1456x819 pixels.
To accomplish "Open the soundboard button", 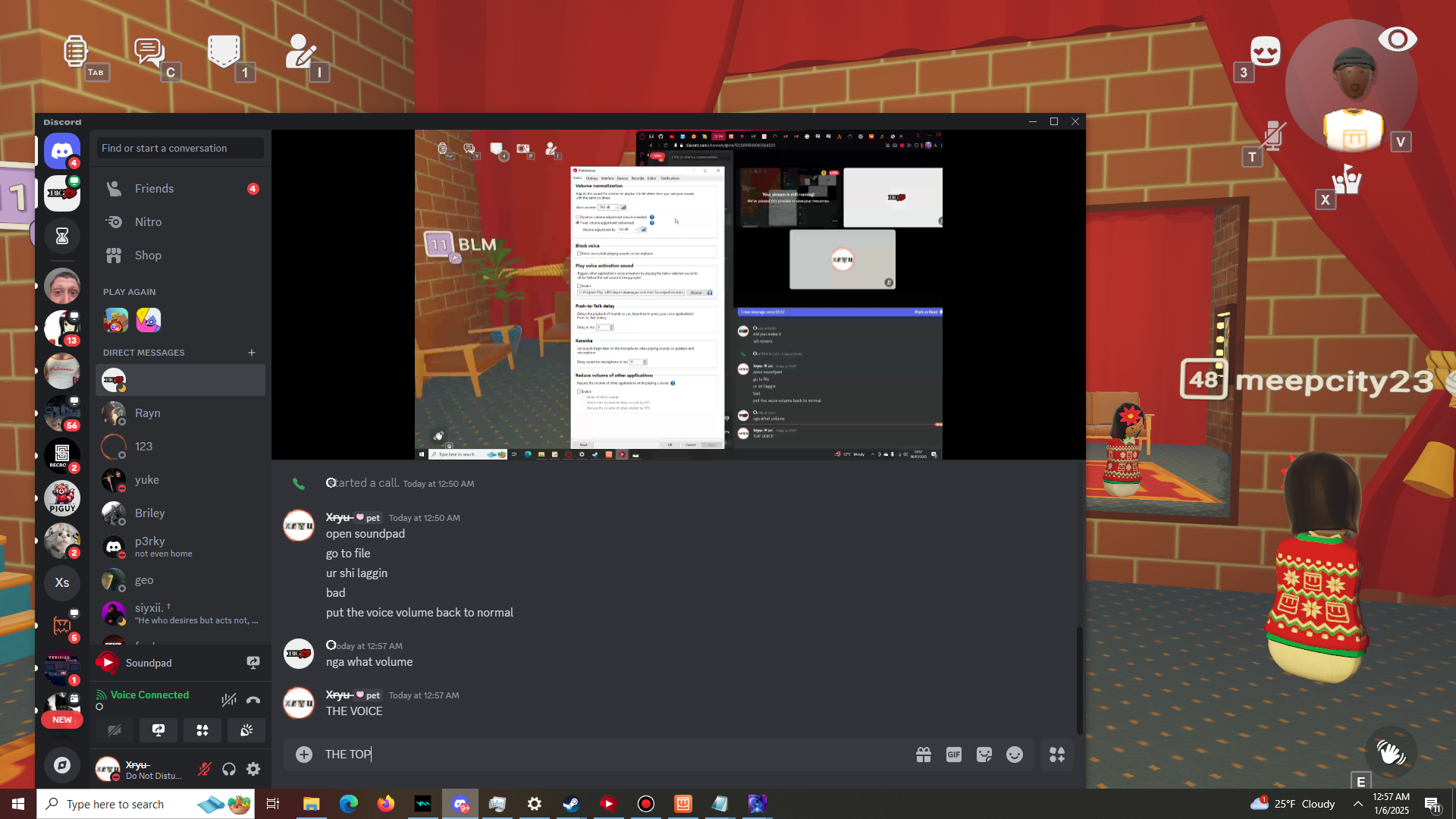I will [x=246, y=730].
